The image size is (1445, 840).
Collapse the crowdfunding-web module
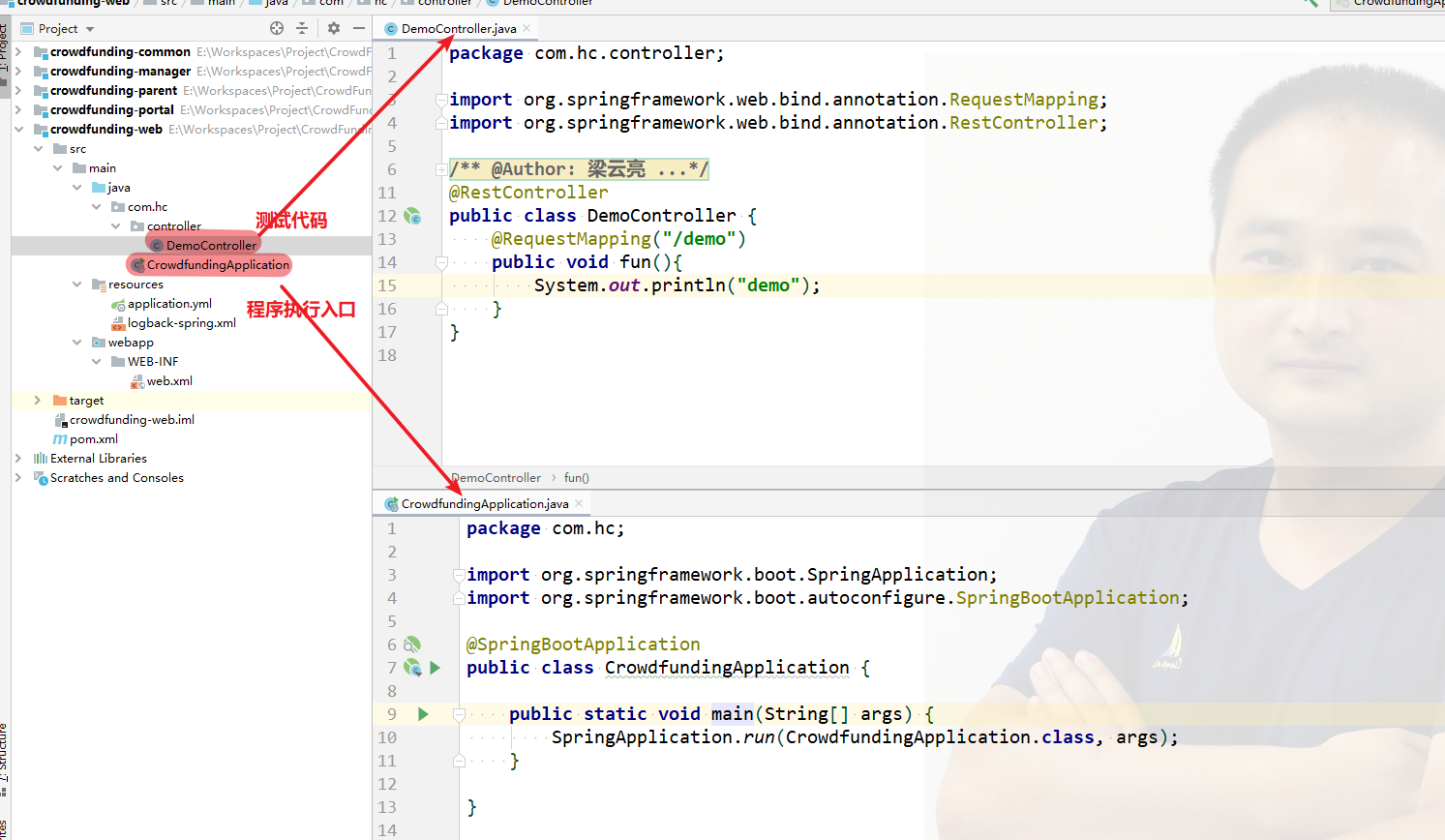click(18, 129)
